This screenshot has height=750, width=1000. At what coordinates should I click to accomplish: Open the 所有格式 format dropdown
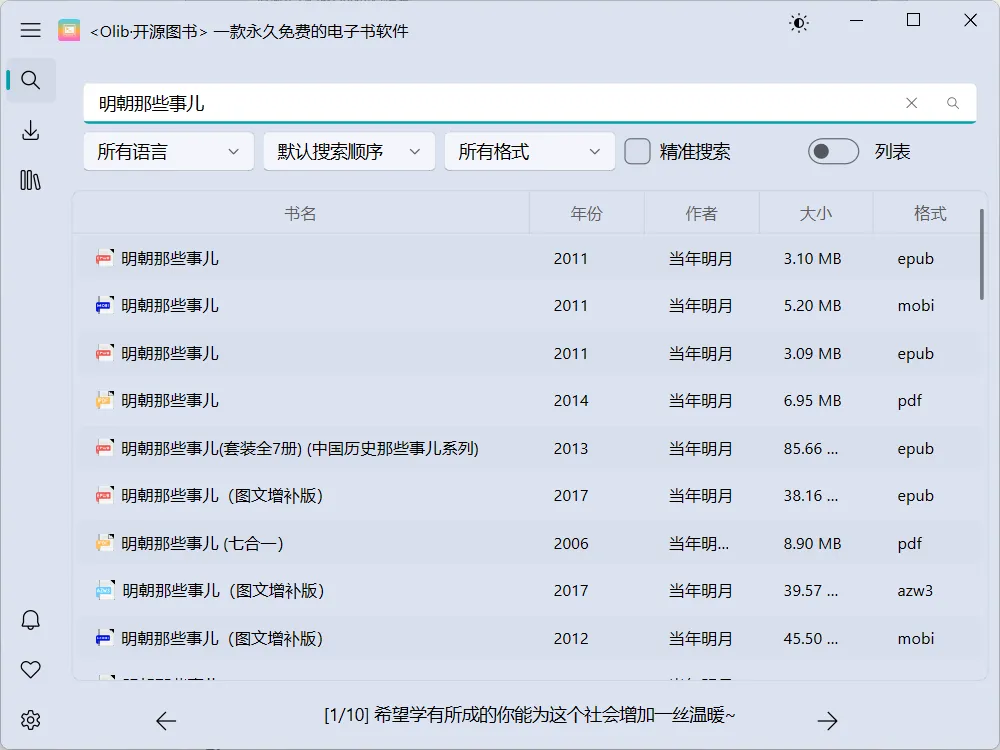tap(529, 151)
